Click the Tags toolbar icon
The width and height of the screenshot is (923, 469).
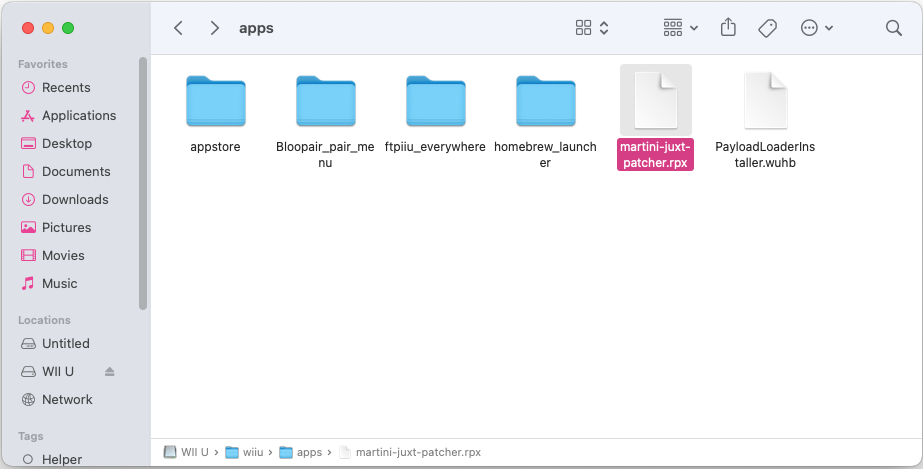tap(767, 28)
